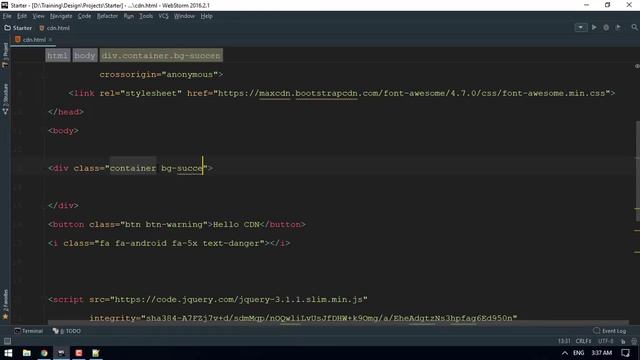Open the Help menu

[x=207, y=16]
